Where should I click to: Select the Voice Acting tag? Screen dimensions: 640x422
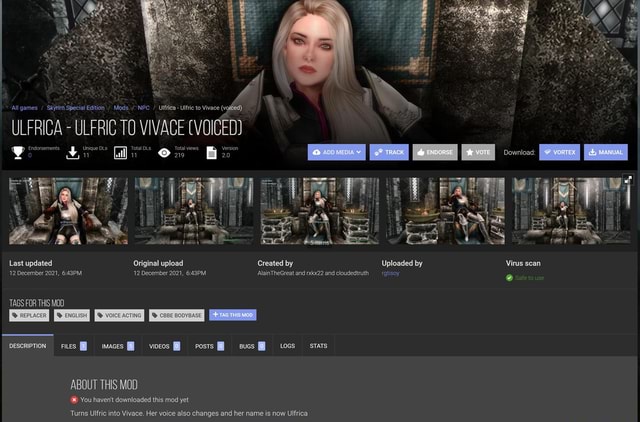[121, 315]
